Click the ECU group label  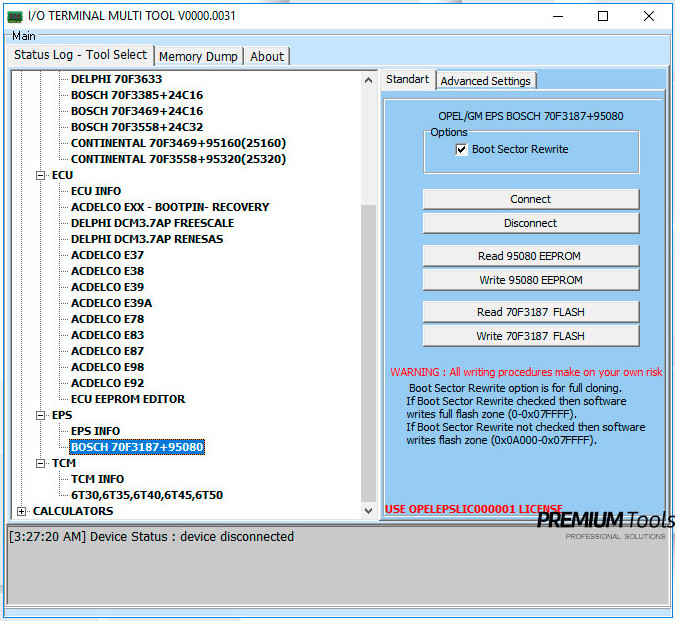(x=62, y=175)
